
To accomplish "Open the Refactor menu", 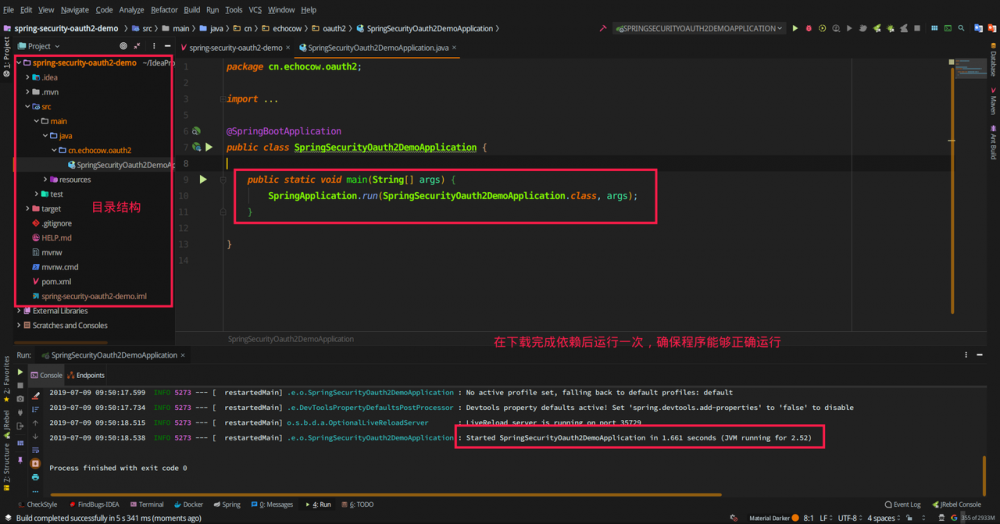I will (x=163, y=9).
